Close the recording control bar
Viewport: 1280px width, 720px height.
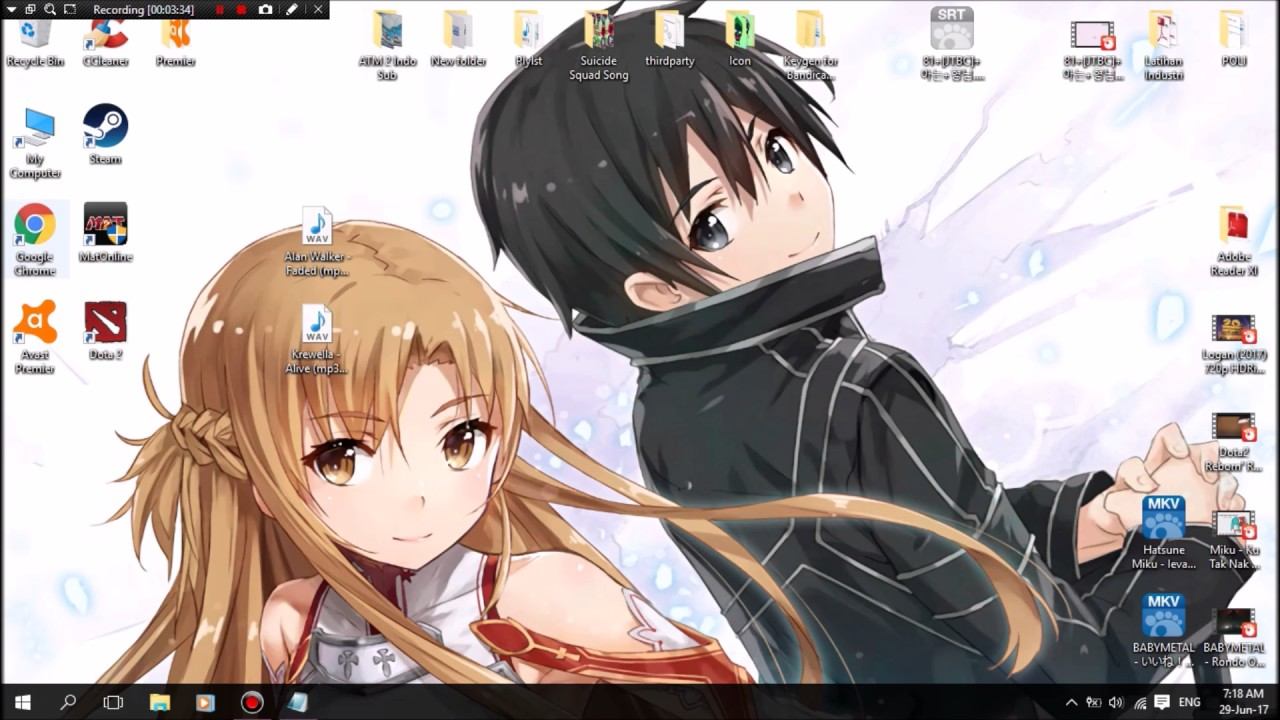pyautogui.click(x=318, y=9)
